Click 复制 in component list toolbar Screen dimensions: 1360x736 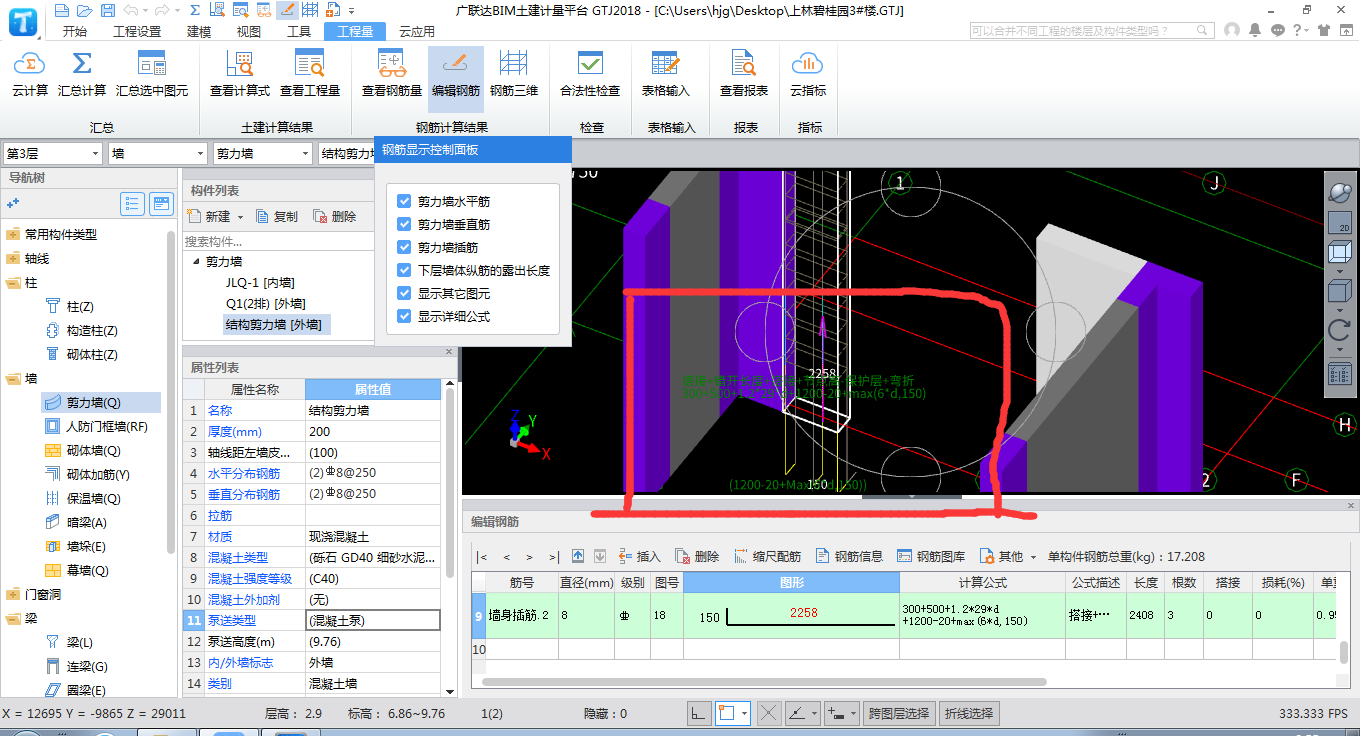pos(276,217)
